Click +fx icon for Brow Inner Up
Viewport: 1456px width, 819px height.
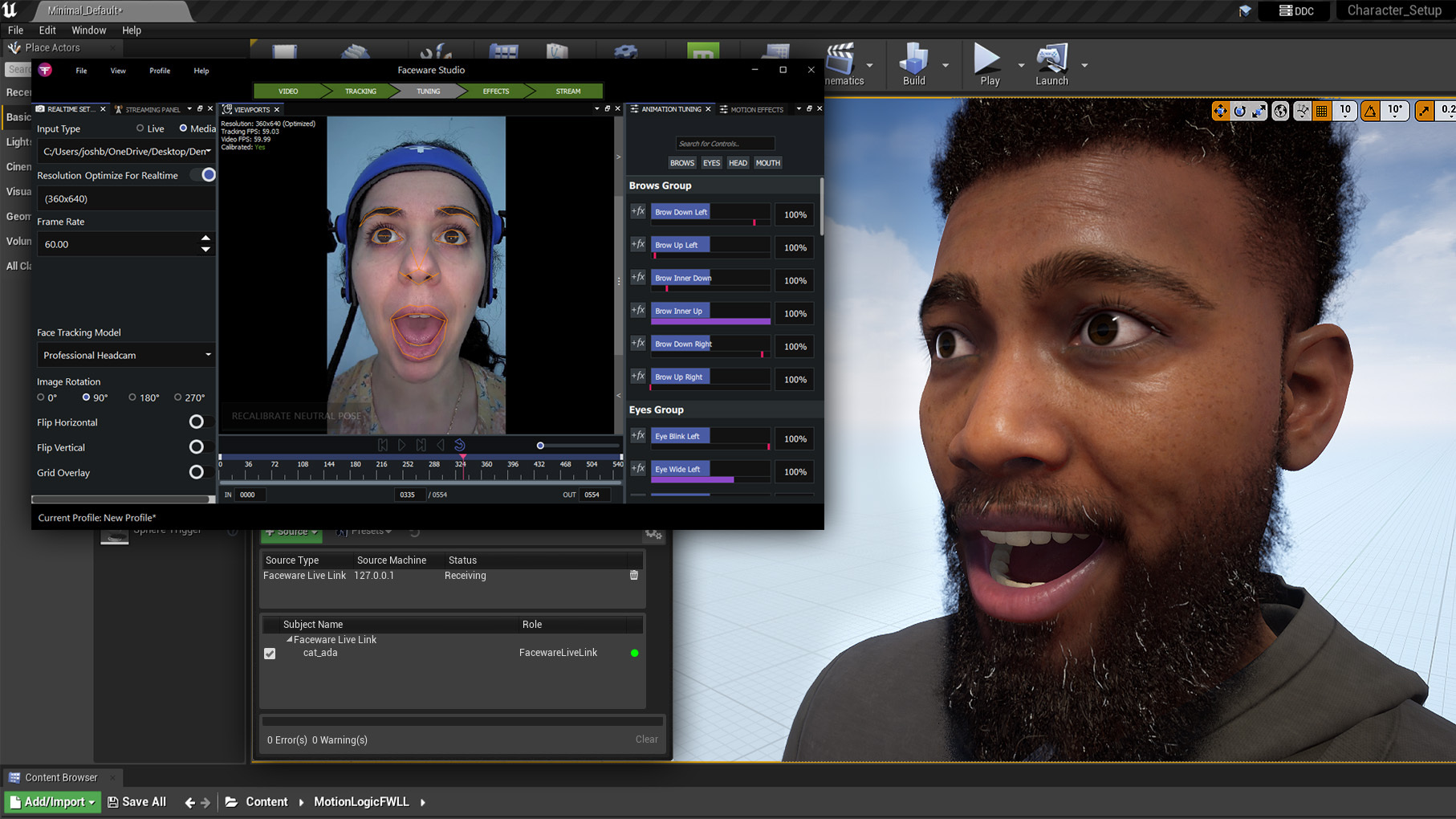tap(638, 310)
